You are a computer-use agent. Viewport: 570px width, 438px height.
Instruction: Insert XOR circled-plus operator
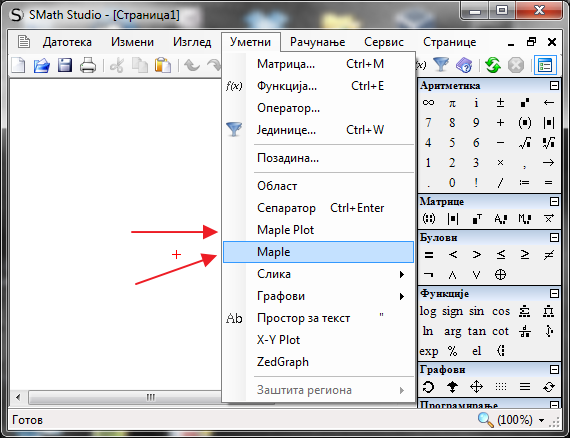point(500,274)
